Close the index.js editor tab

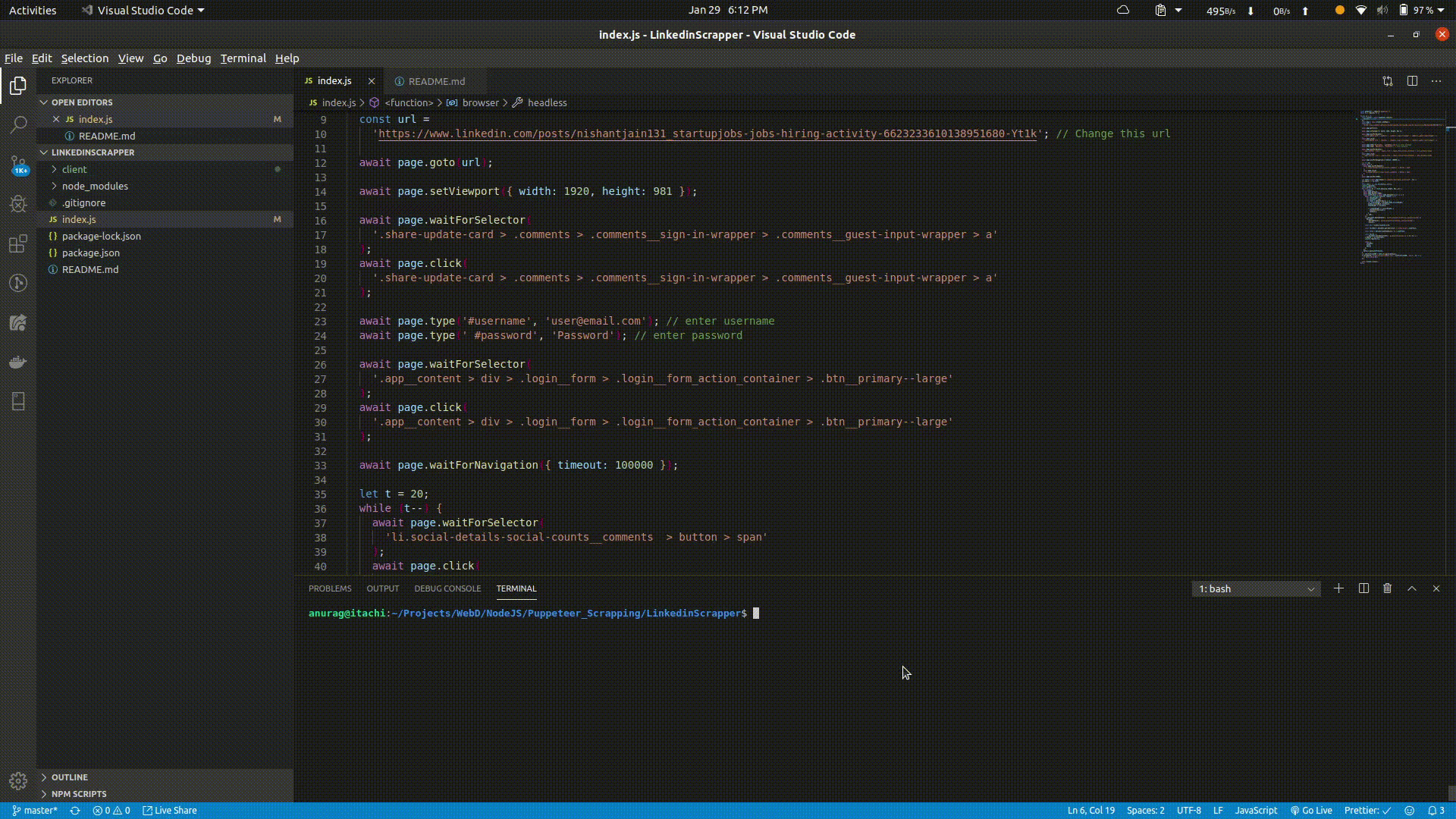click(x=372, y=81)
